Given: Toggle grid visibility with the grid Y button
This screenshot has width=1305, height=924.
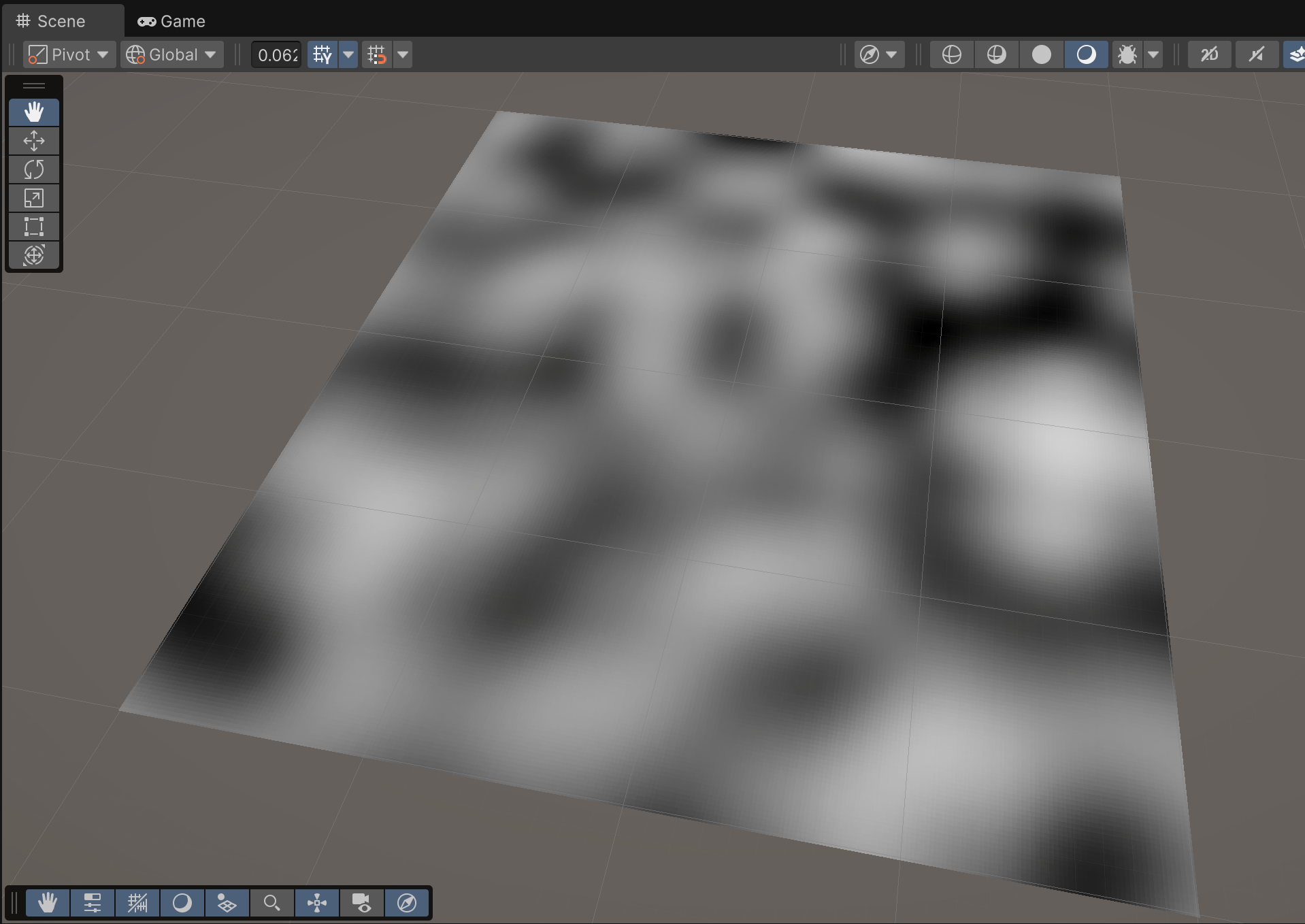Looking at the screenshot, I should pyautogui.click(x=323, y=54).
